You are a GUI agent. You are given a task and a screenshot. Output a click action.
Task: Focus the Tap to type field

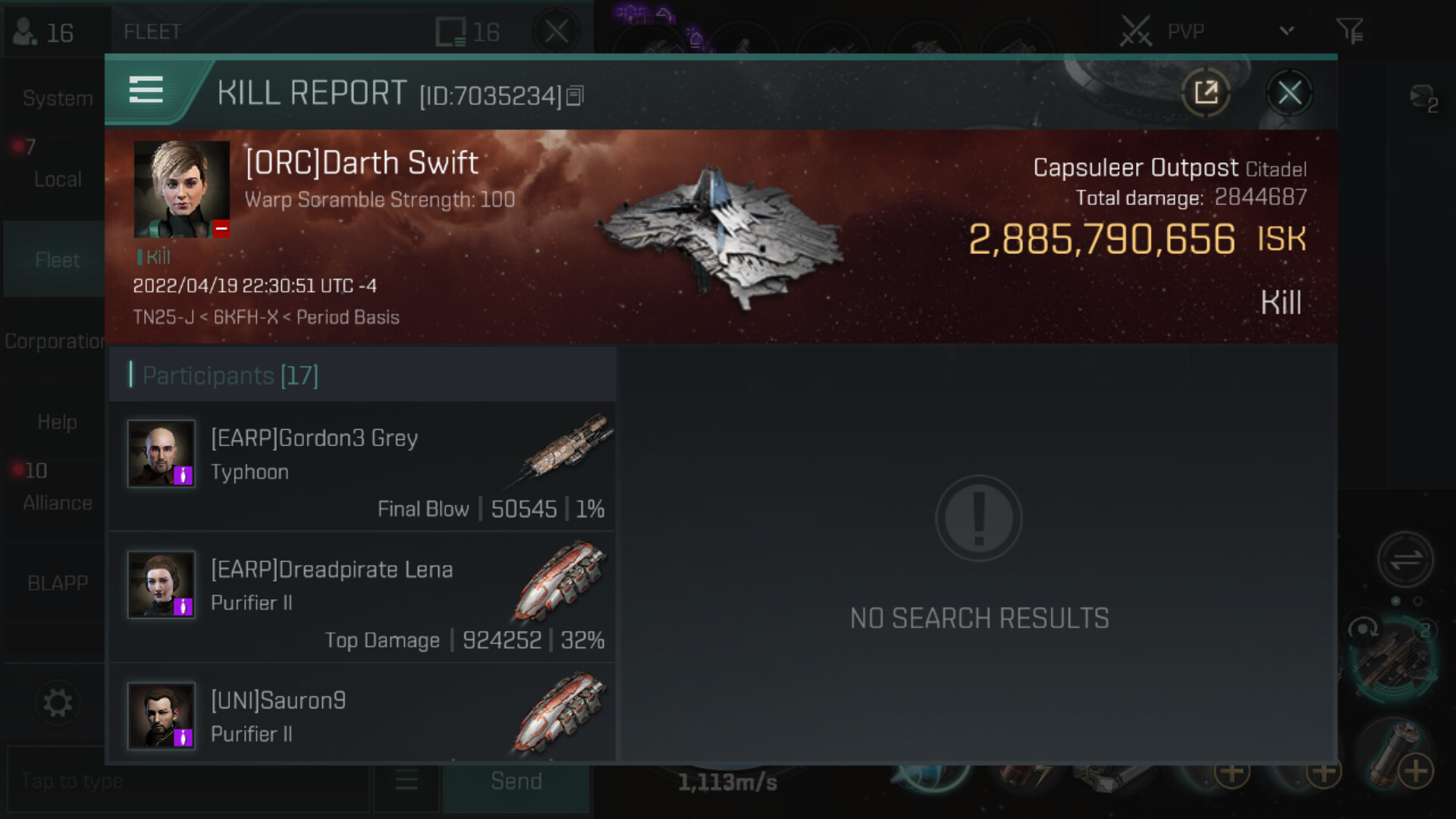(x=188, y=781)
